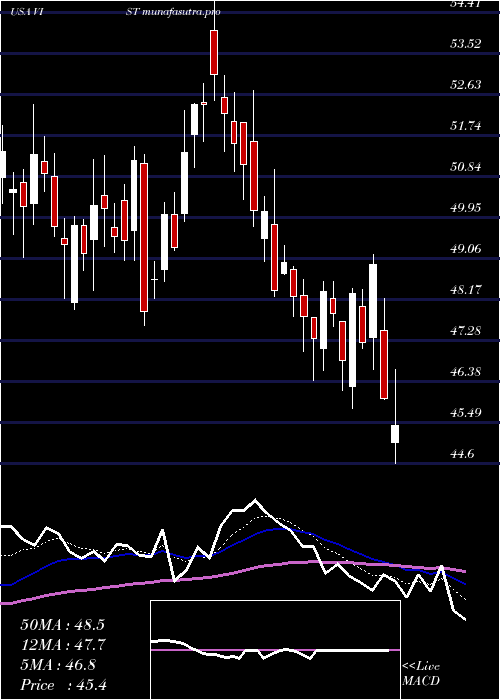Click the <<Live MACD label

pyautogui.click(x=421, y=673)
